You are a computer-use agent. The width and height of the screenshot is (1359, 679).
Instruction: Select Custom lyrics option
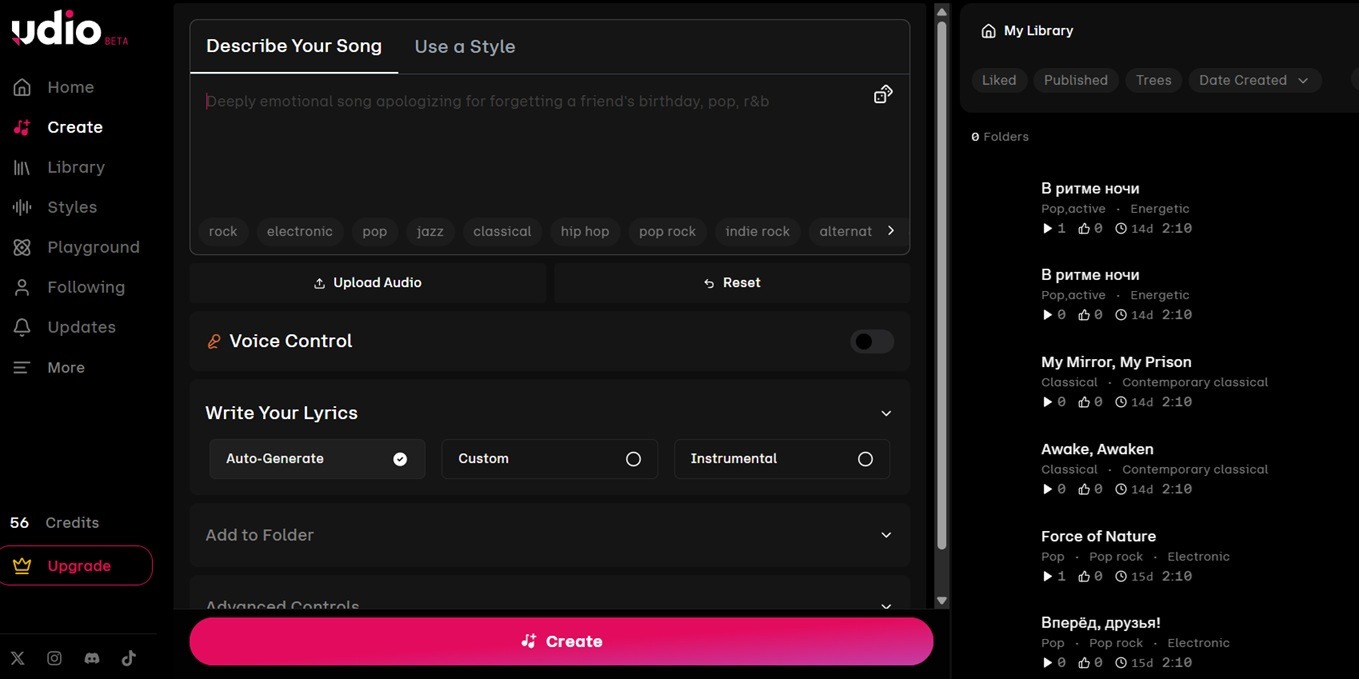[549, 459]
